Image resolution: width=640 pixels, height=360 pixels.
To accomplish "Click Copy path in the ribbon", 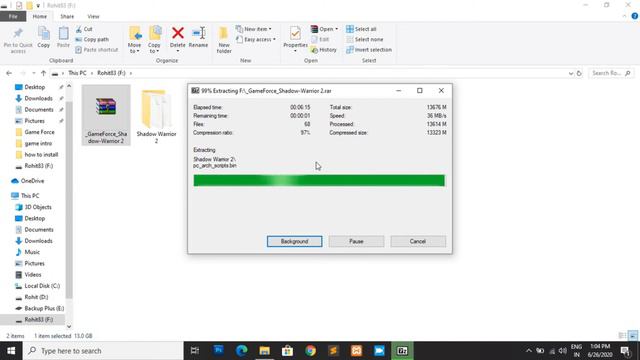I will [x=92, y=39].
